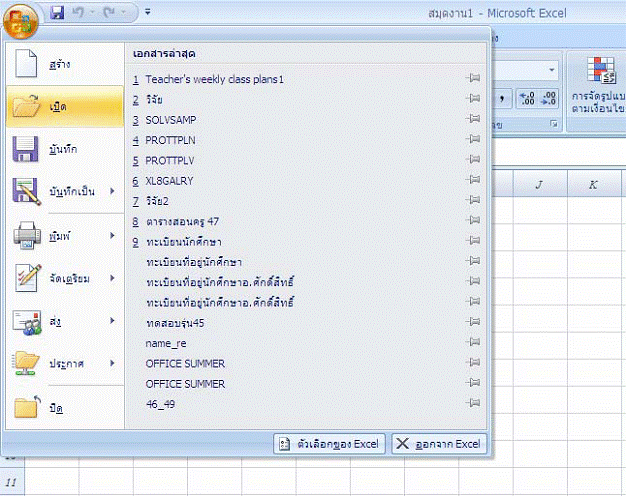Click the blank page icon for สร้าง
The height and width of the screenshot is (496, 626).
(x=26, y=63)
